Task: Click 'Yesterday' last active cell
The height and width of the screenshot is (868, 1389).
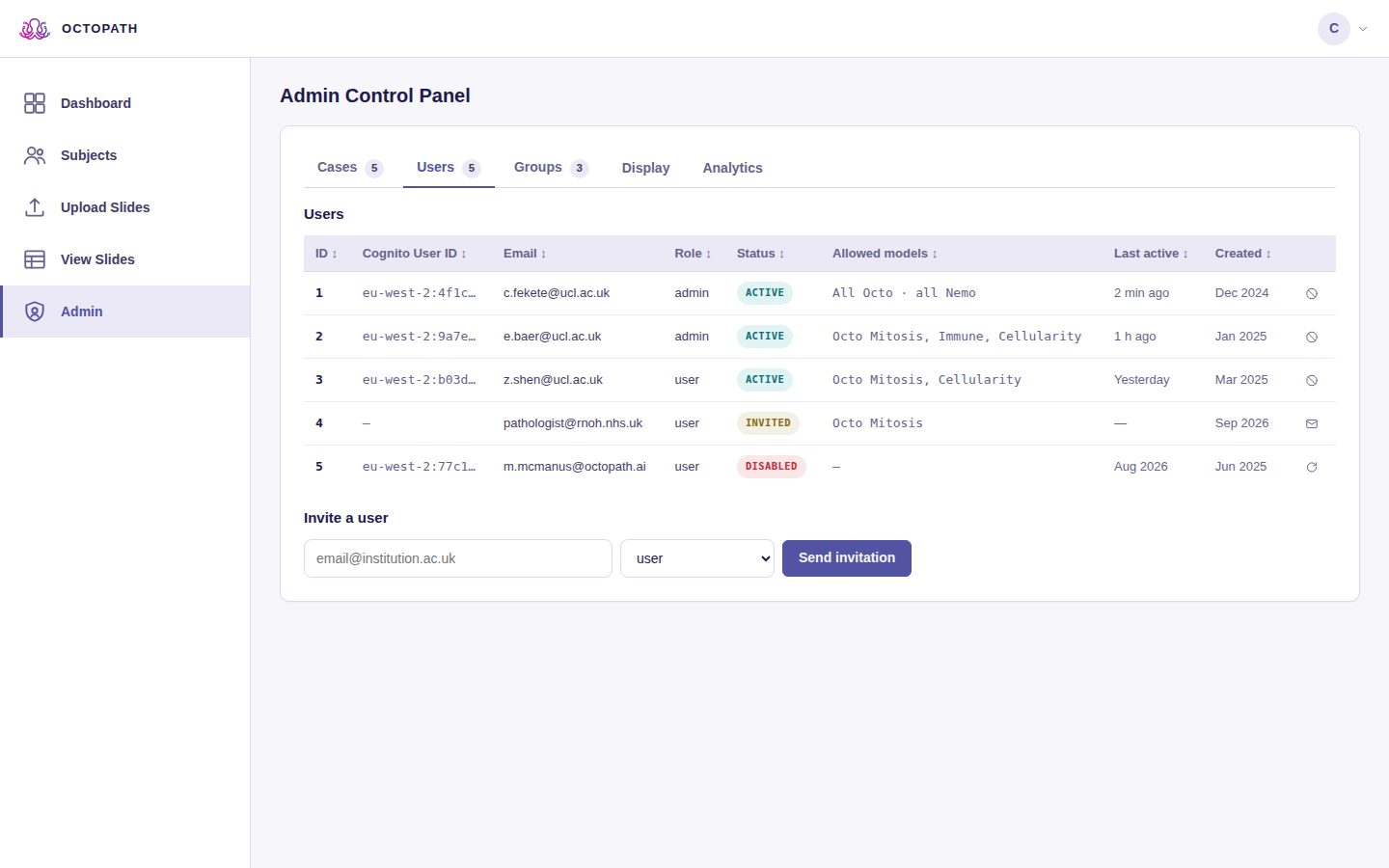Action: click(x=1142, y=380)
